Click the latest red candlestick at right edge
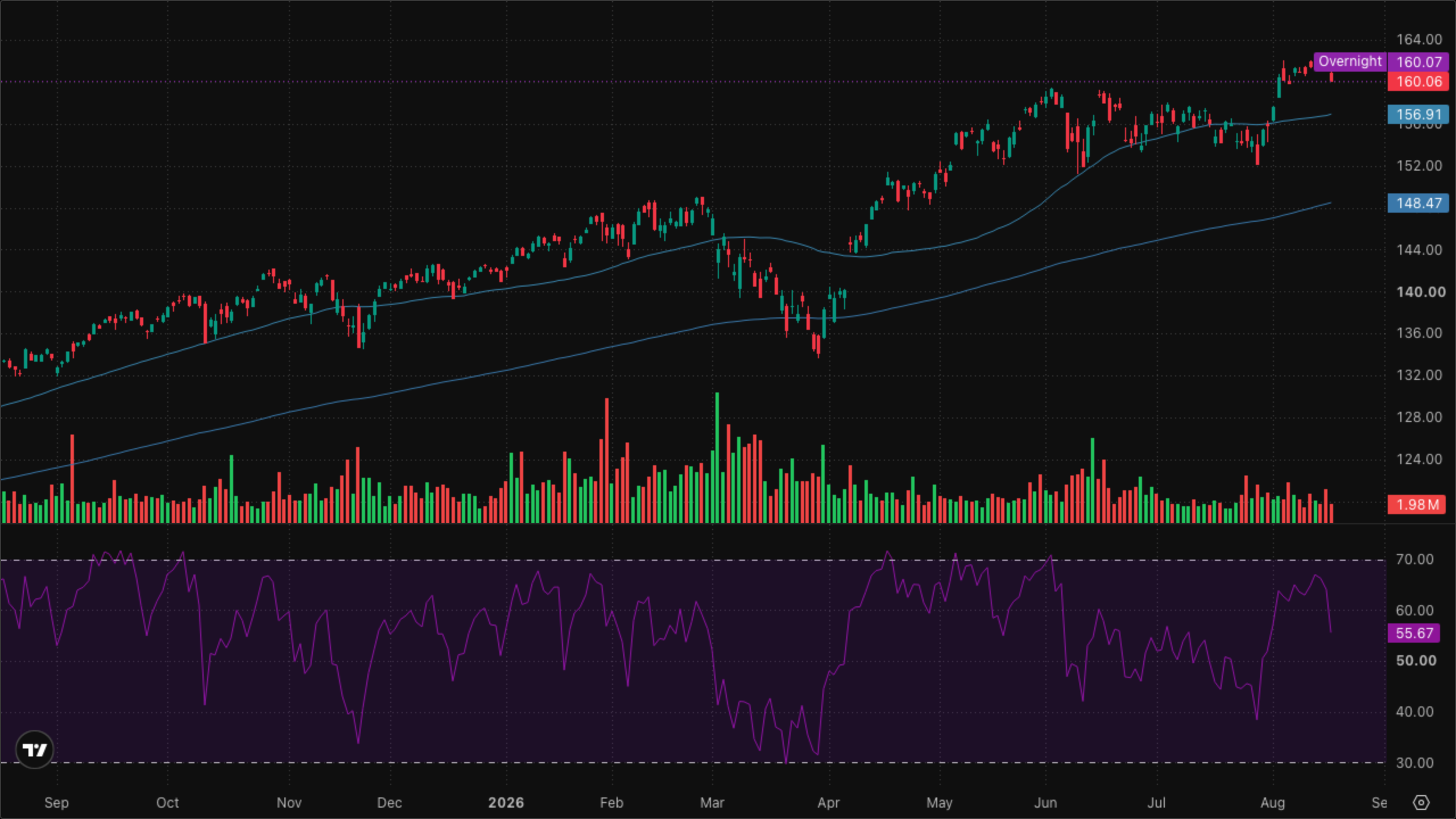Image resolution: width=1456 pixels, height=819 pixels. [x=1331, y=77]
